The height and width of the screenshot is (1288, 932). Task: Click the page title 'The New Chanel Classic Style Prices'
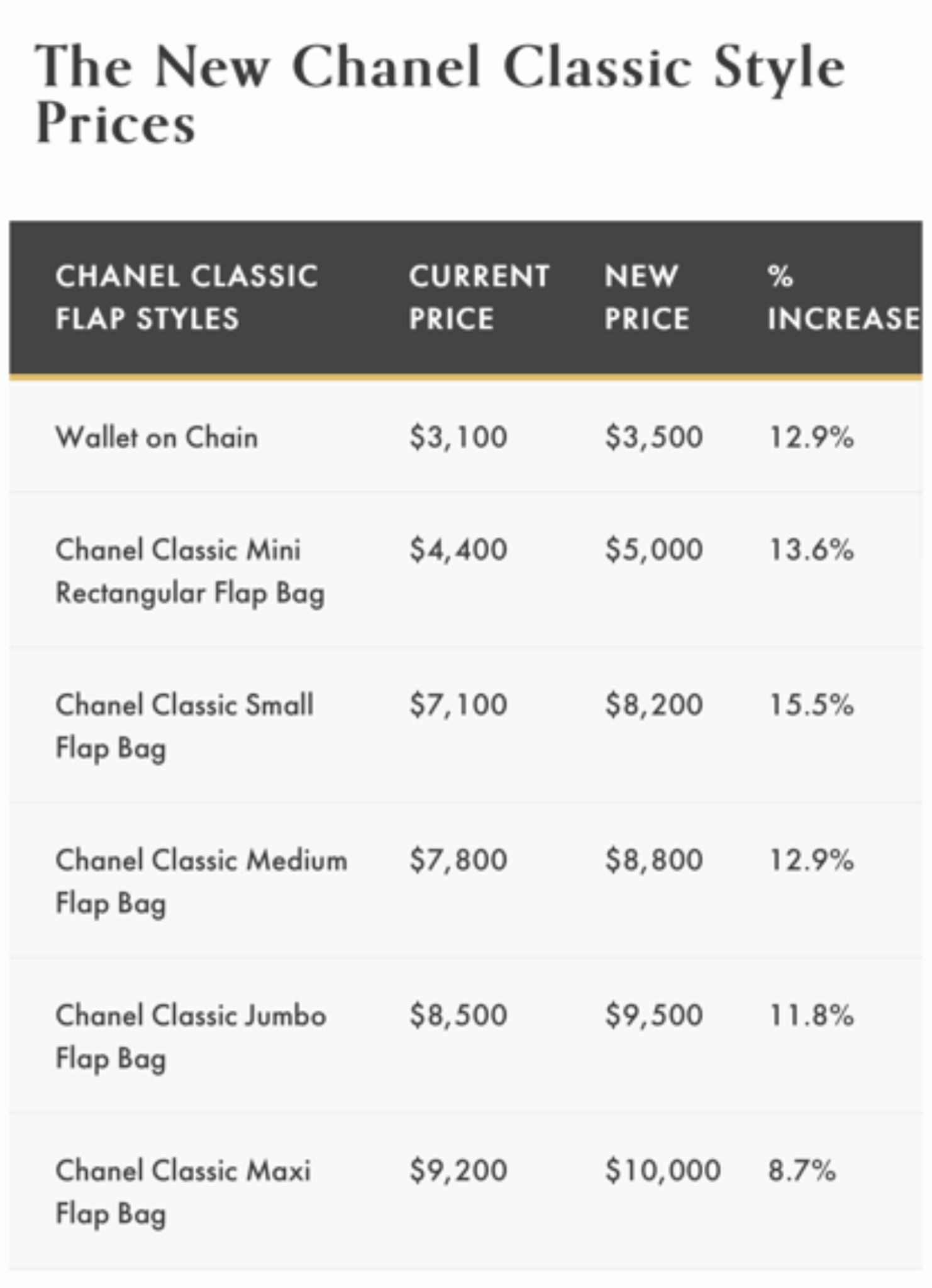click(440, 93)
